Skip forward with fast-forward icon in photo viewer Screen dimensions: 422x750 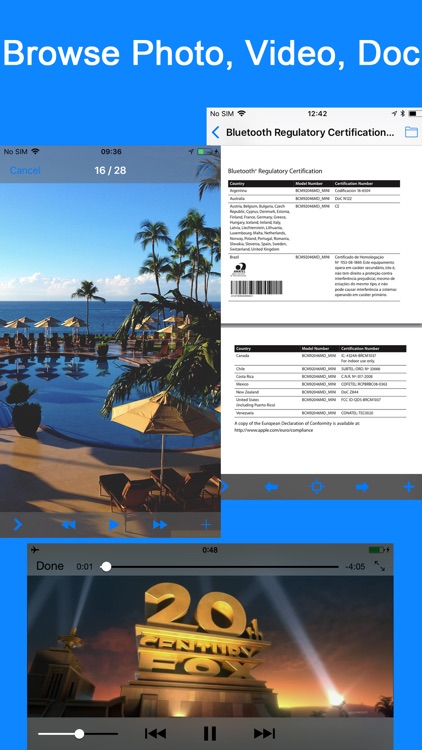coord(160,525)
